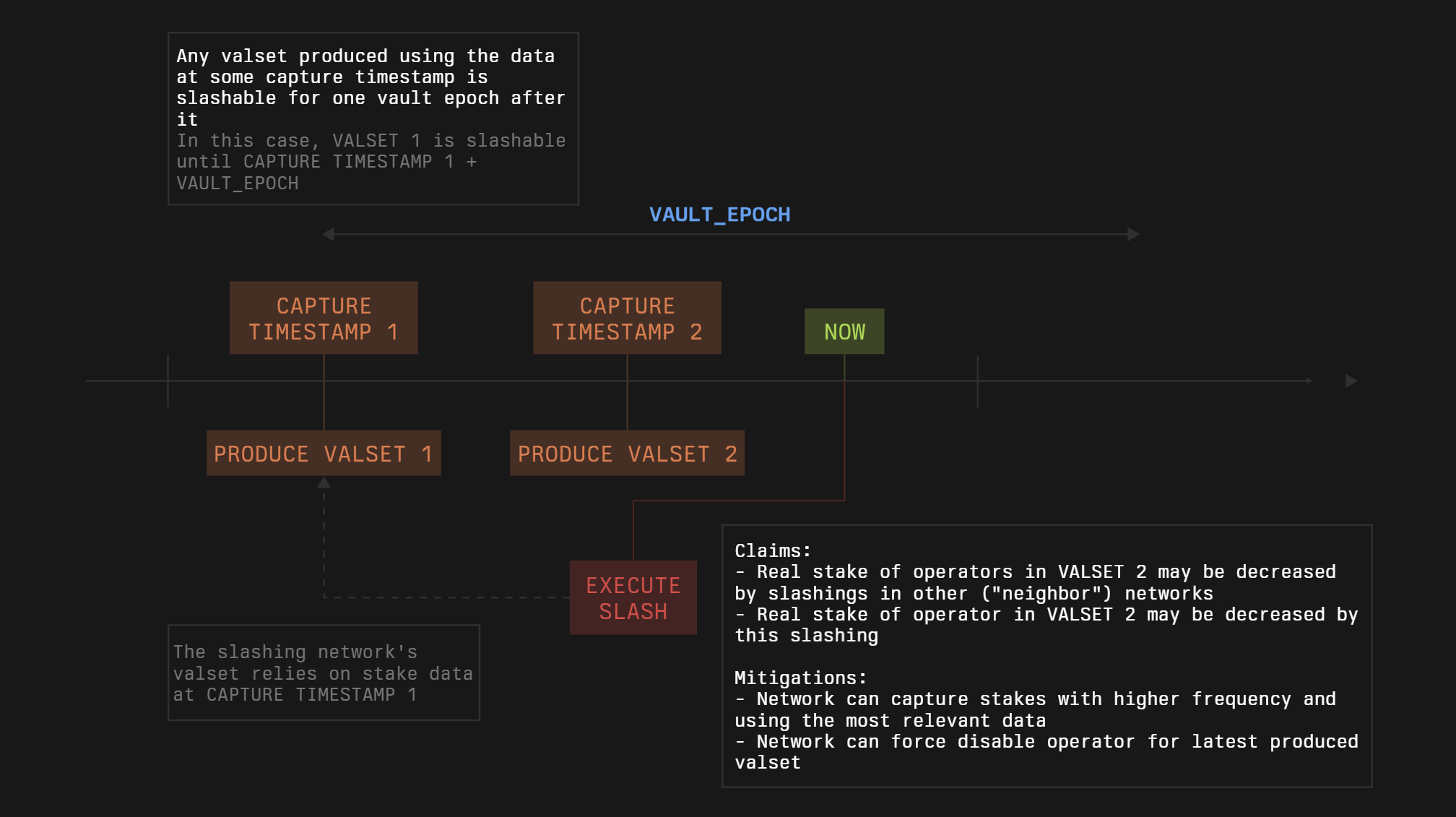Click the PRODUCE VALSET 2 box
Image resolution: width=1456 pixels, height=817 pixels.
pos(627,454)
